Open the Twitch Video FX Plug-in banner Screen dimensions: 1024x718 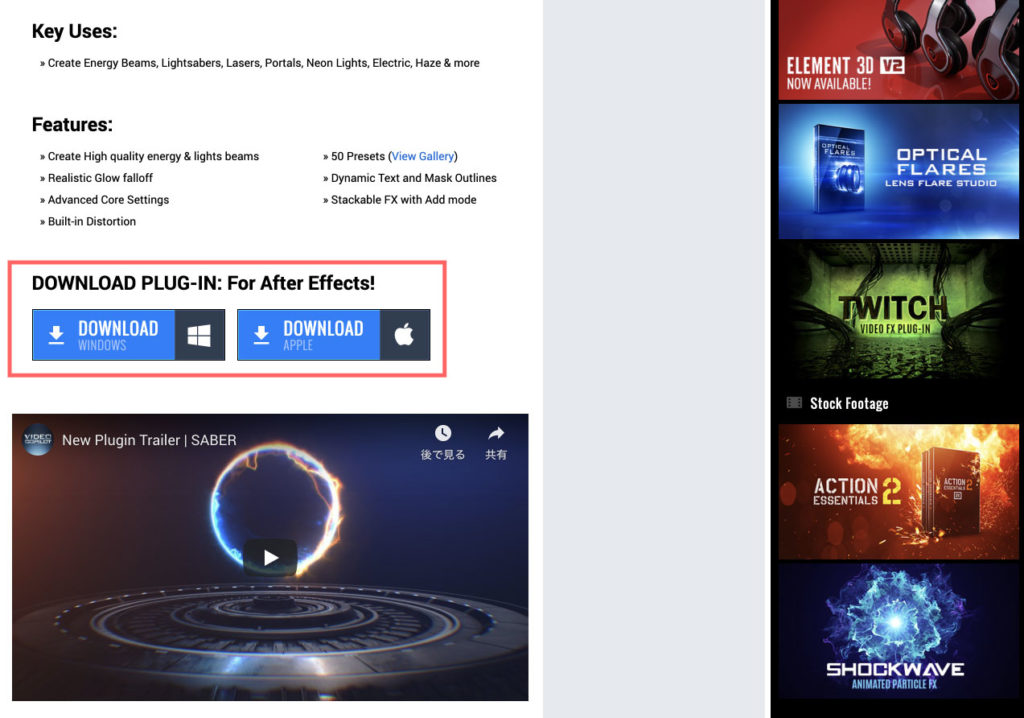click(899, 311)
